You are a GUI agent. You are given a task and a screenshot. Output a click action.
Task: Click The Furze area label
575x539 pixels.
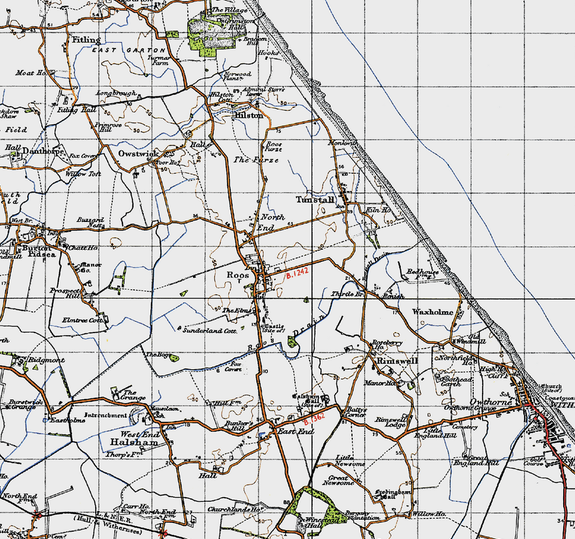256,160
